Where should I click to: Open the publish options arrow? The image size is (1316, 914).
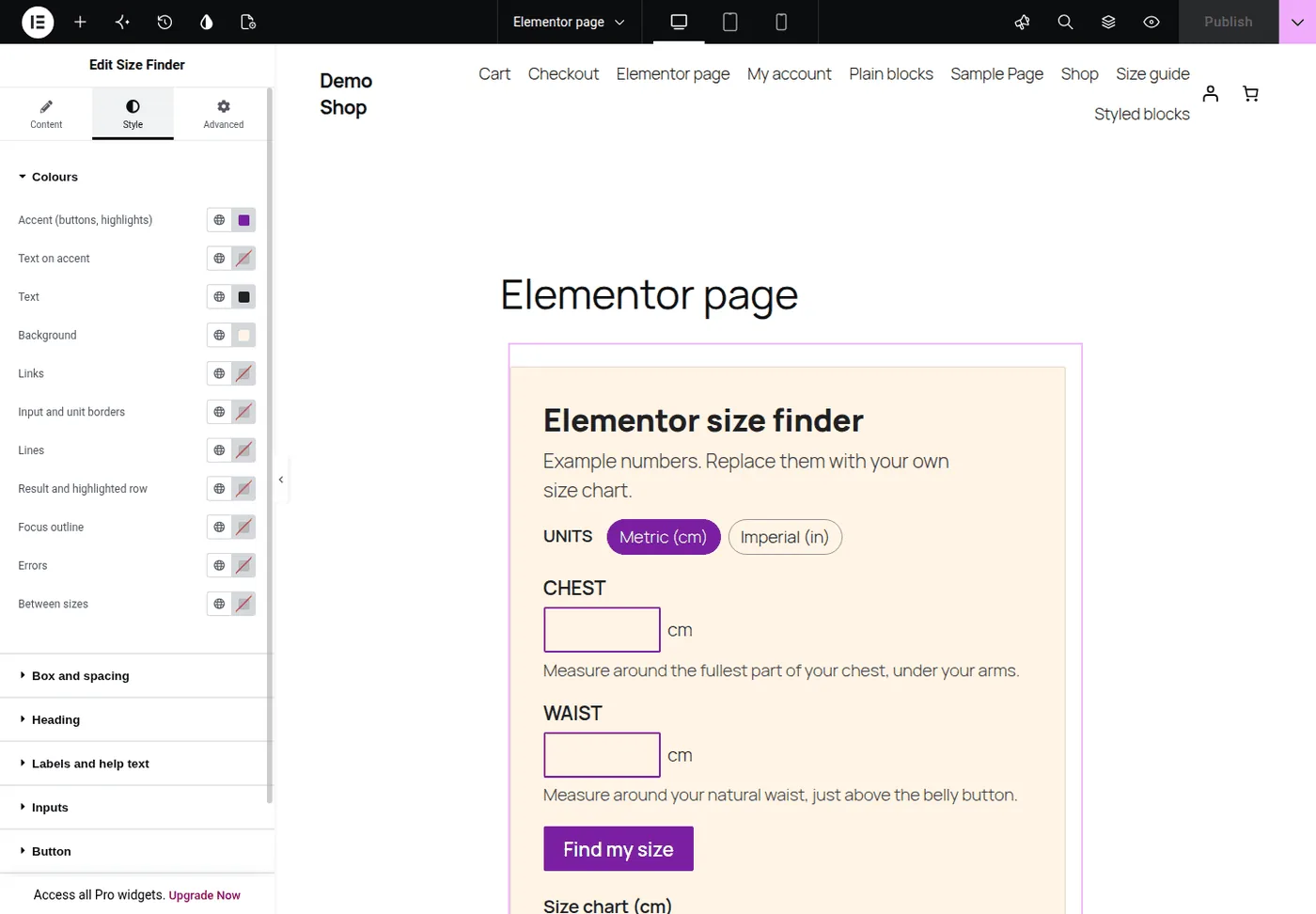coord(1297,22)
